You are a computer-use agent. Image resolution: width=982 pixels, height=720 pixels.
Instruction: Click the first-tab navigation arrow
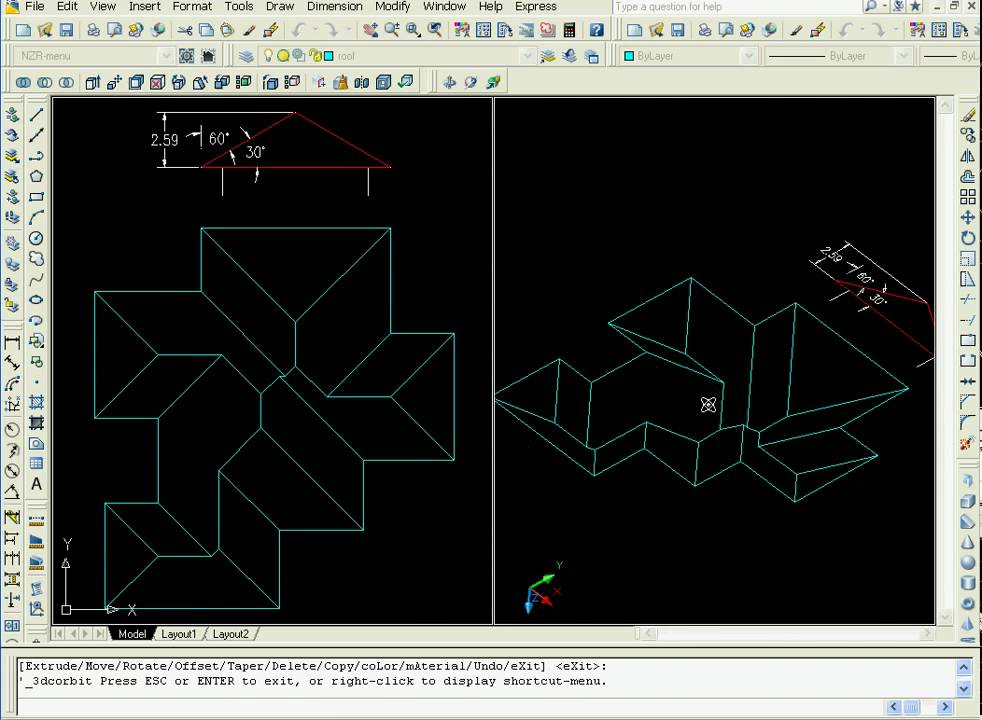(x=59, y=634)
